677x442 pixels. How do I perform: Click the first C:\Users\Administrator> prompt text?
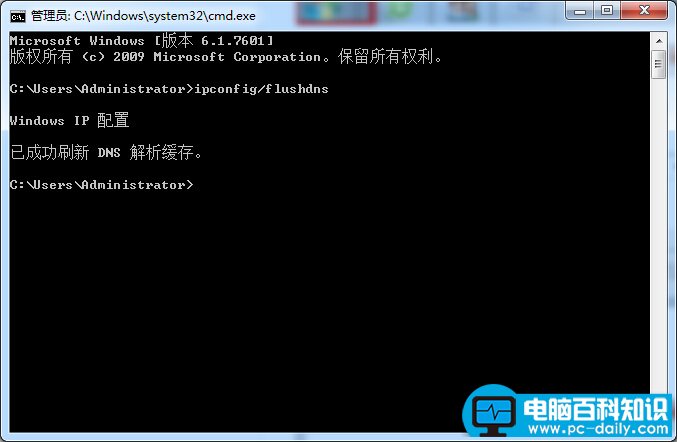pos(102,89)
